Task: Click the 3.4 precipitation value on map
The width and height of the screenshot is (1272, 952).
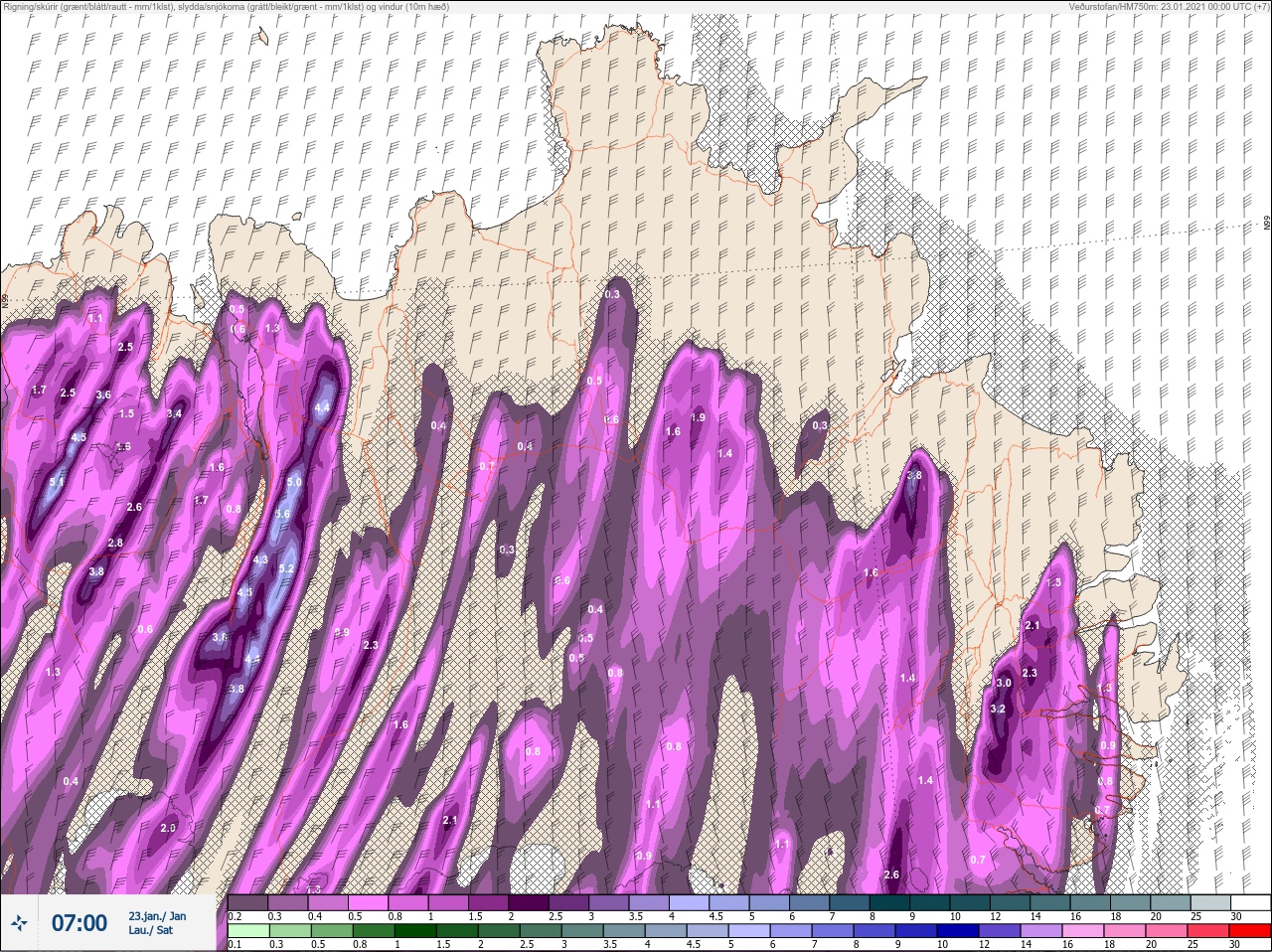Action: 175,413
